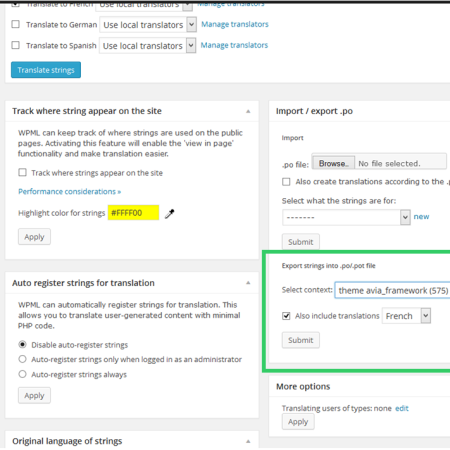This screenshot has width=450, height=450.
Task: Click Browse to choose a .po file
Action: (x=333, y=163)
